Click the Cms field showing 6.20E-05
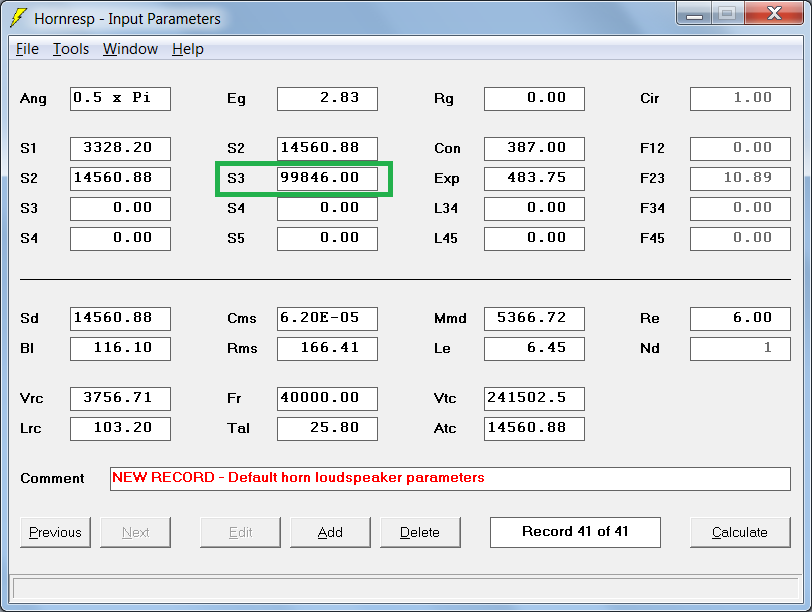The image size is (812, 612). pyautogui.click(x=327, y=319)
